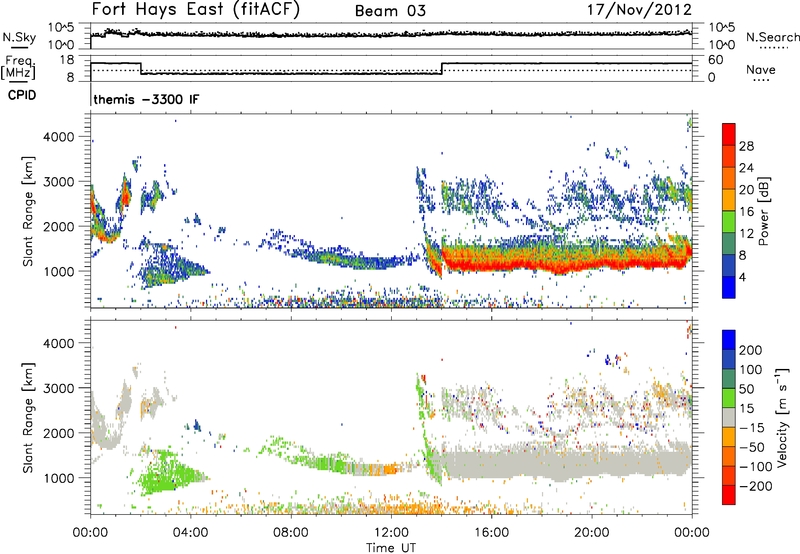Screen dimensions: 800x554
Task: Click the 'Time UT' axis label
Action: click(x=391, y=548)
